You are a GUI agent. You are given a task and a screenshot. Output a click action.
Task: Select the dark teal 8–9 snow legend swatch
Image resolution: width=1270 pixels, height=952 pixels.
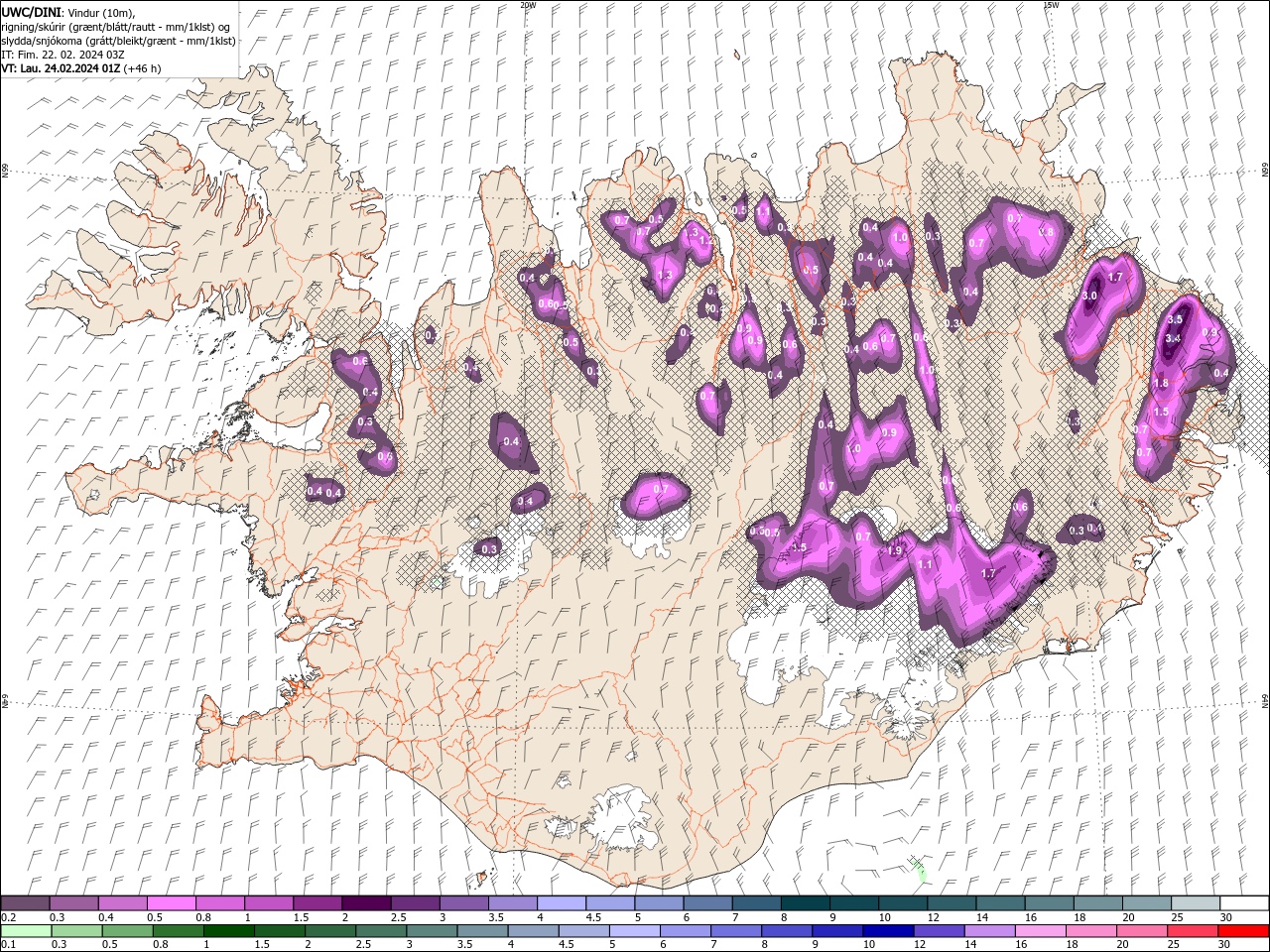pyautogui.click(x=805, y=903)
